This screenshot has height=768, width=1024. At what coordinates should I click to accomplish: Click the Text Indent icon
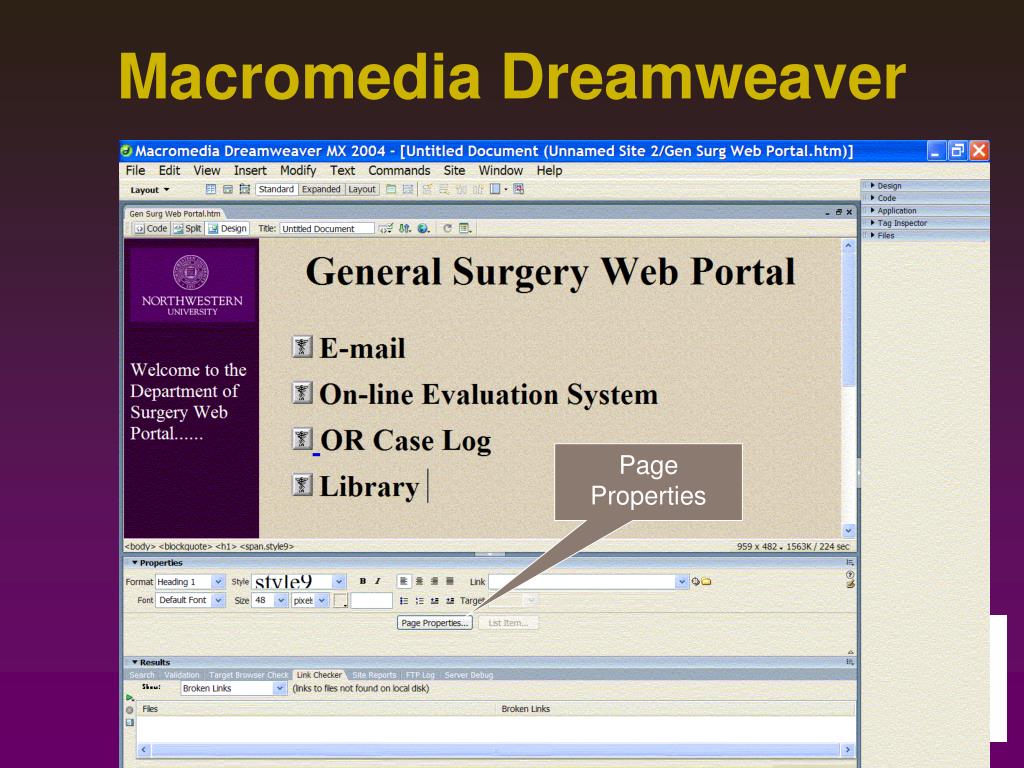pos(450,601)
